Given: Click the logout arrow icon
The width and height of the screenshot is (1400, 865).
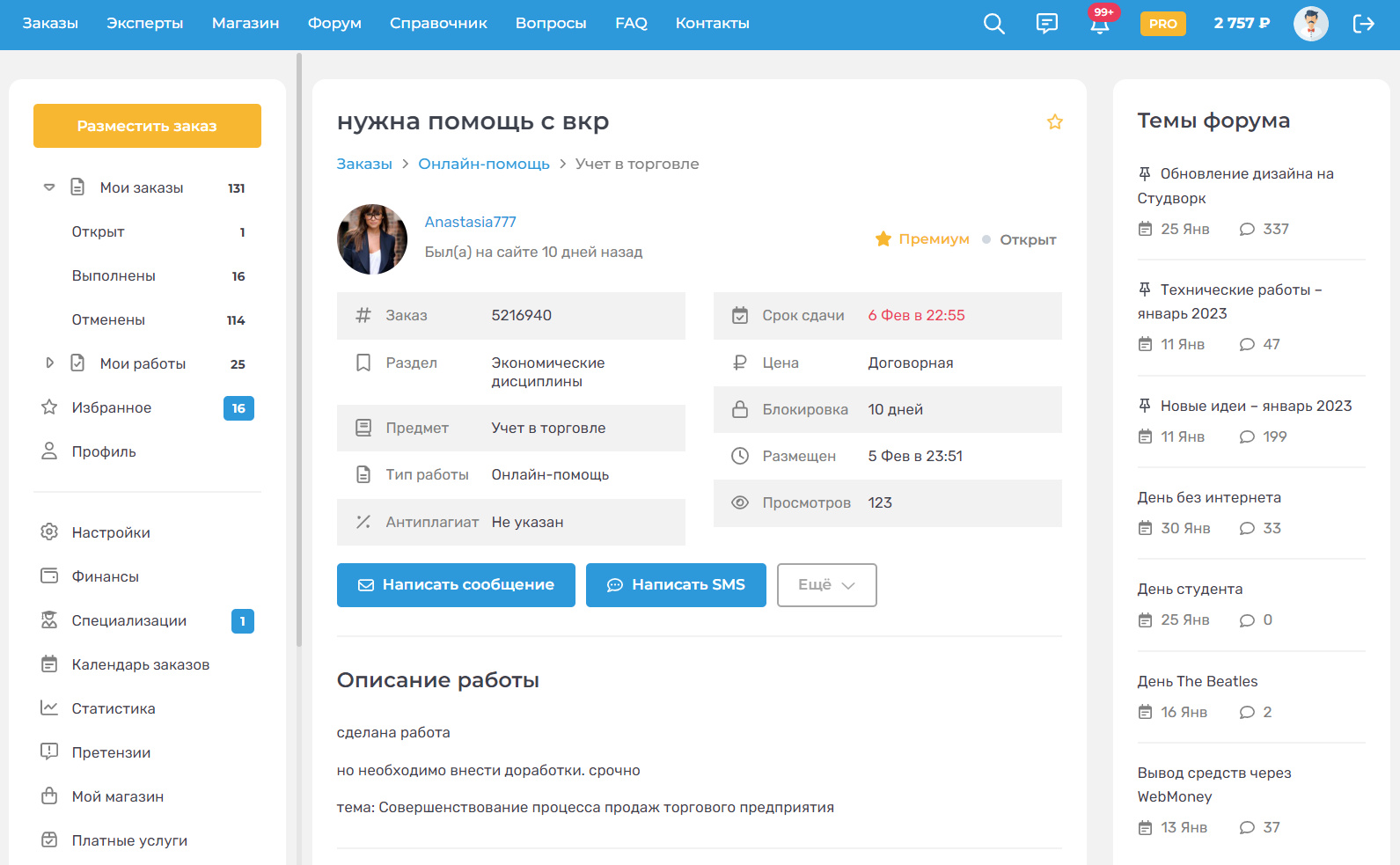Looking at the screenshot, I should coord(1363,24).
